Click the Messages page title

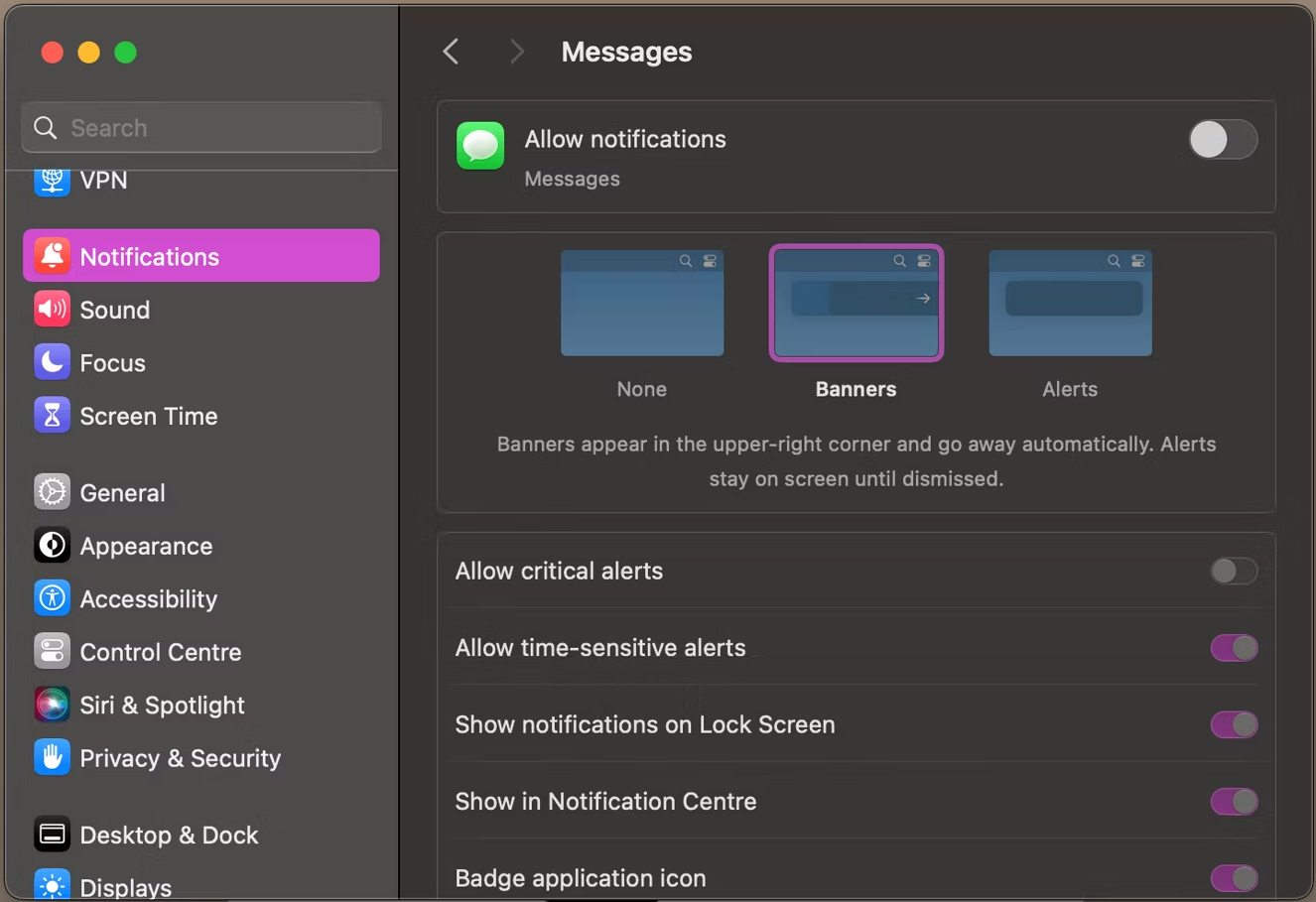[626, 52]
